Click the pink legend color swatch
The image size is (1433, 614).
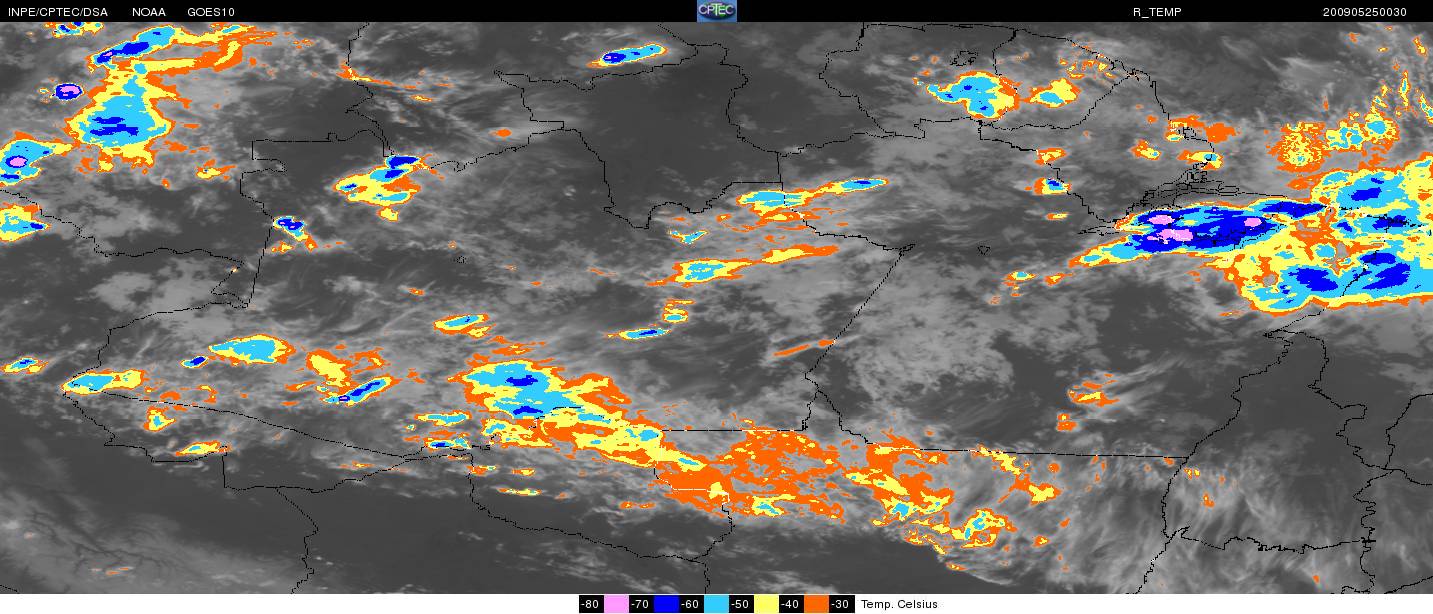[616, 604]
